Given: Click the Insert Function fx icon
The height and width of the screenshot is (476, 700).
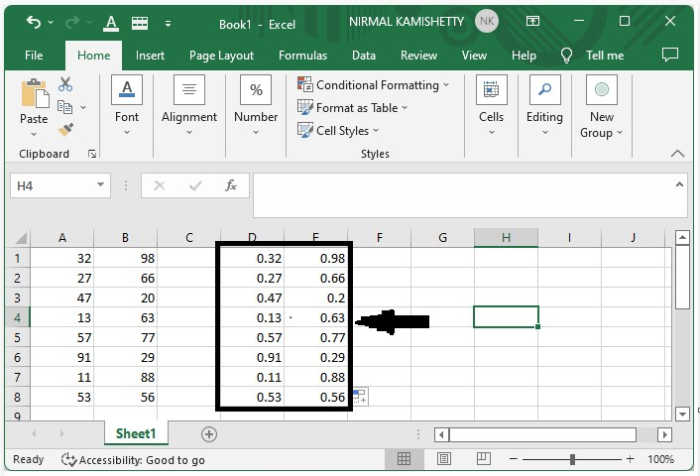Looking at the screenshot, I should pos(231,186).
